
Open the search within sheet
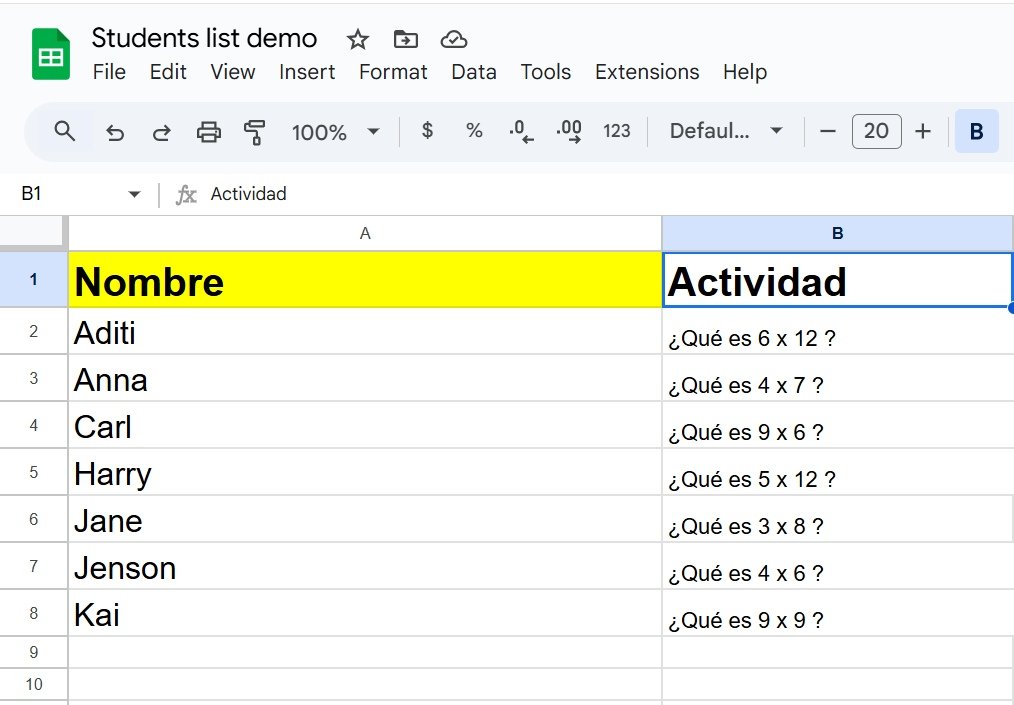click(64, 131)
